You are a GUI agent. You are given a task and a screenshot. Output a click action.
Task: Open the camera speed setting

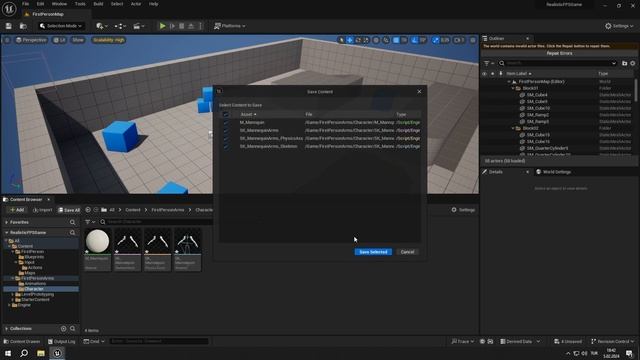tap(459, 40)
